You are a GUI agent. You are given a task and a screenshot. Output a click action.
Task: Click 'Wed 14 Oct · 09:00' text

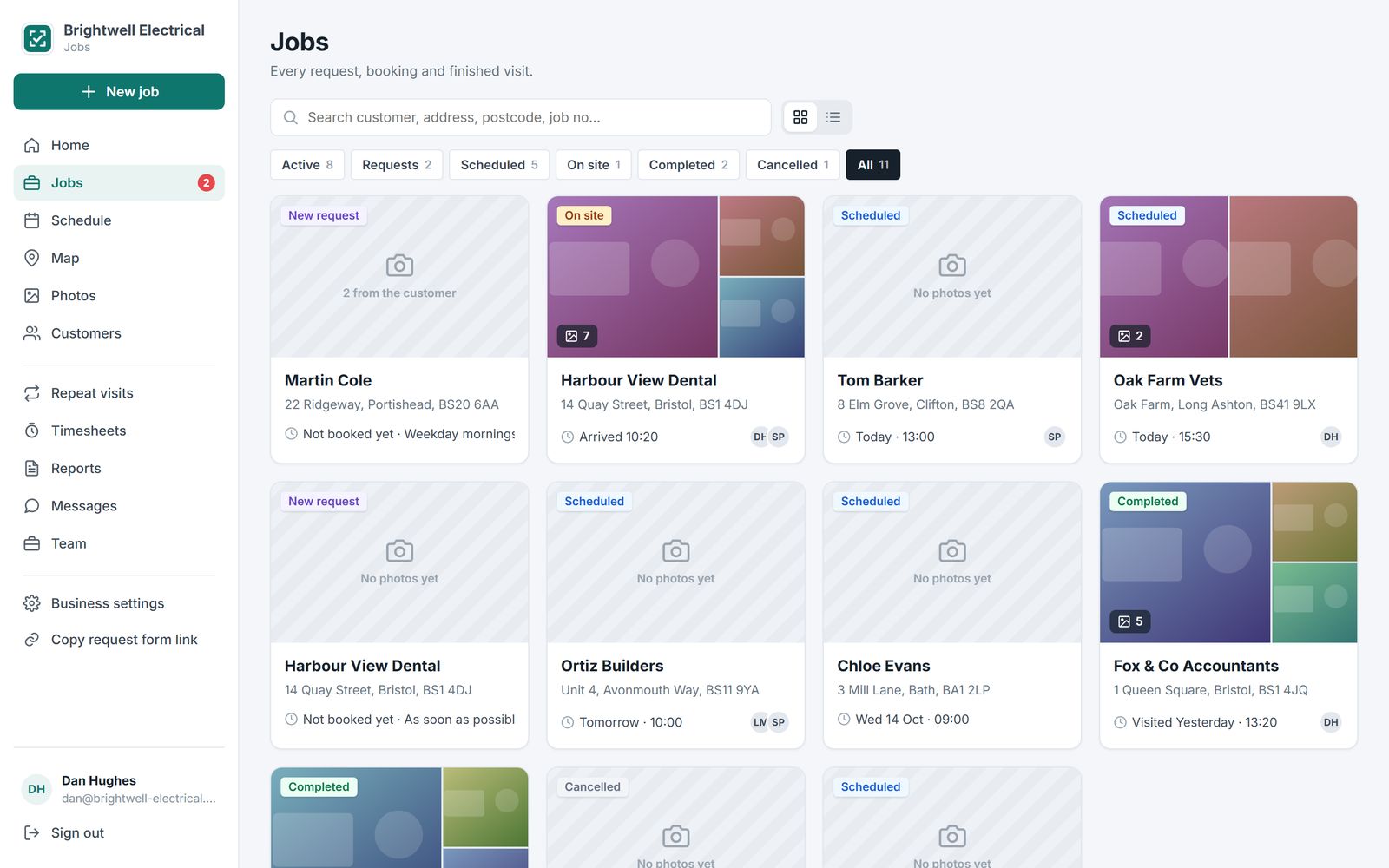tap(912, 720)
